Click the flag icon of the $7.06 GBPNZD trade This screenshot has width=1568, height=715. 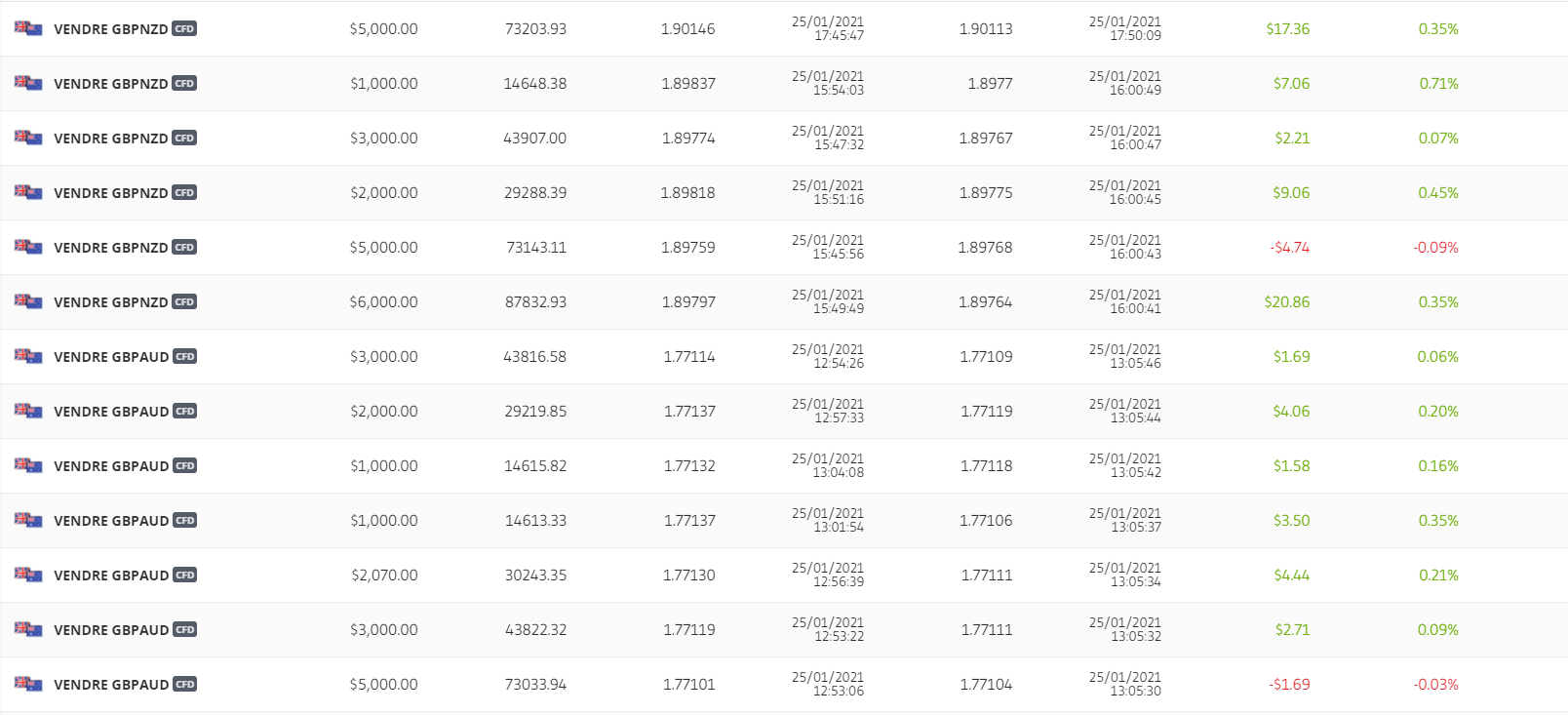tap(28, 83)
